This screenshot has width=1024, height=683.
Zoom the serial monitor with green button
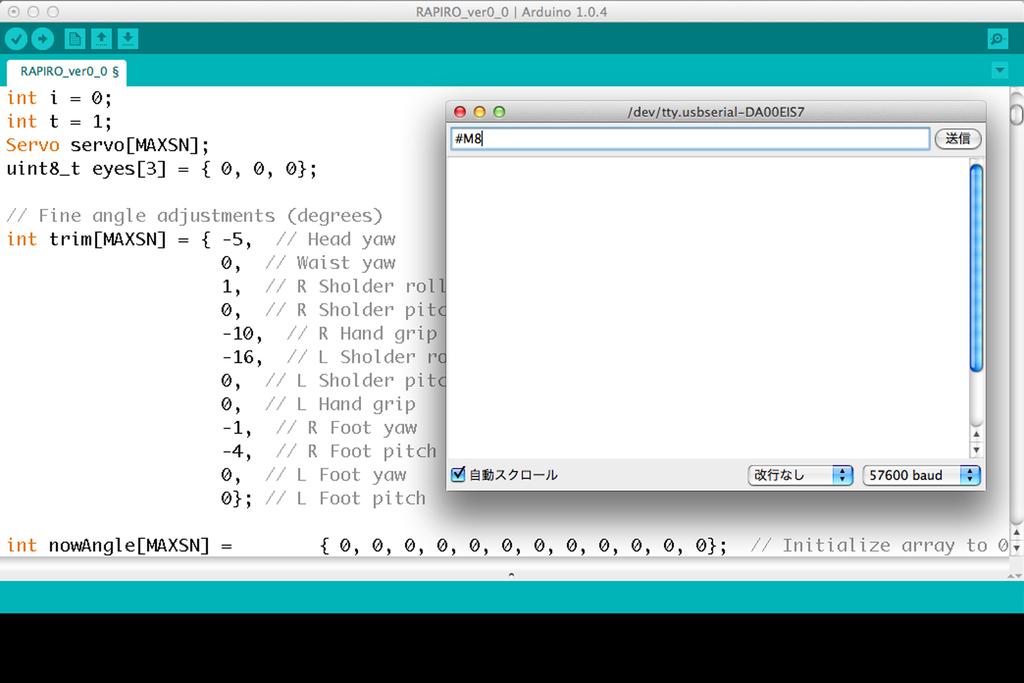point(500,112)
